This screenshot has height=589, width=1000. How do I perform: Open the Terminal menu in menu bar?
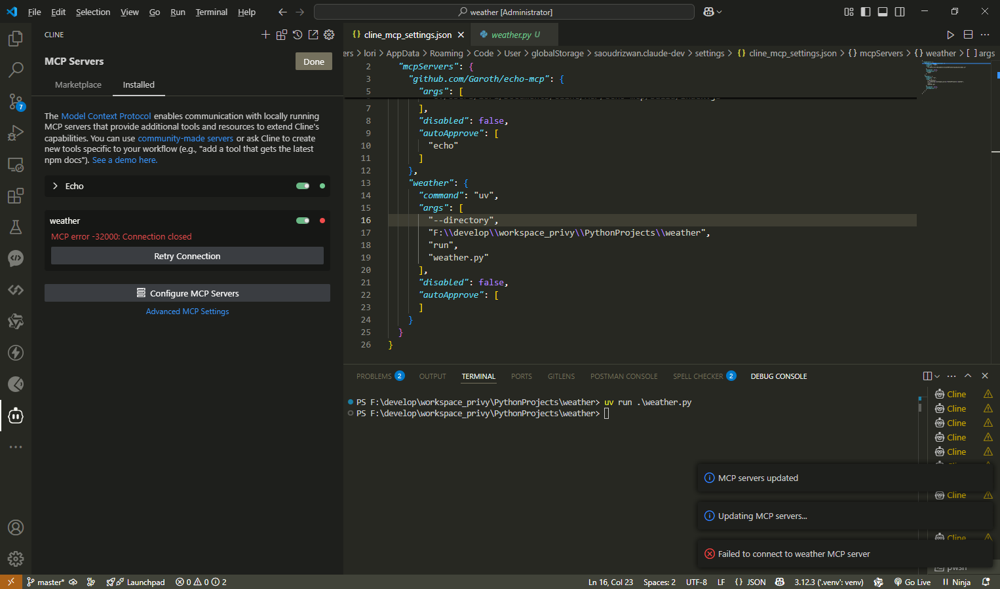tap(211, 12)
